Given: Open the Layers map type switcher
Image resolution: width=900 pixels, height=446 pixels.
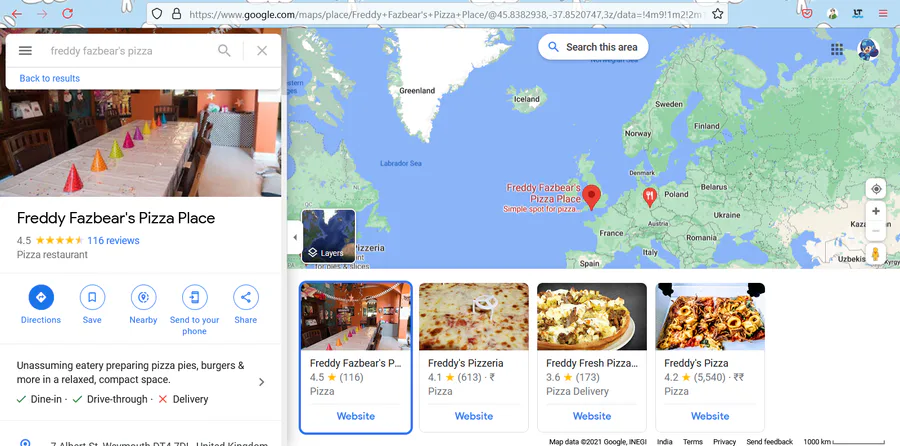Looking at the screenshot, I should pos(328,236).
